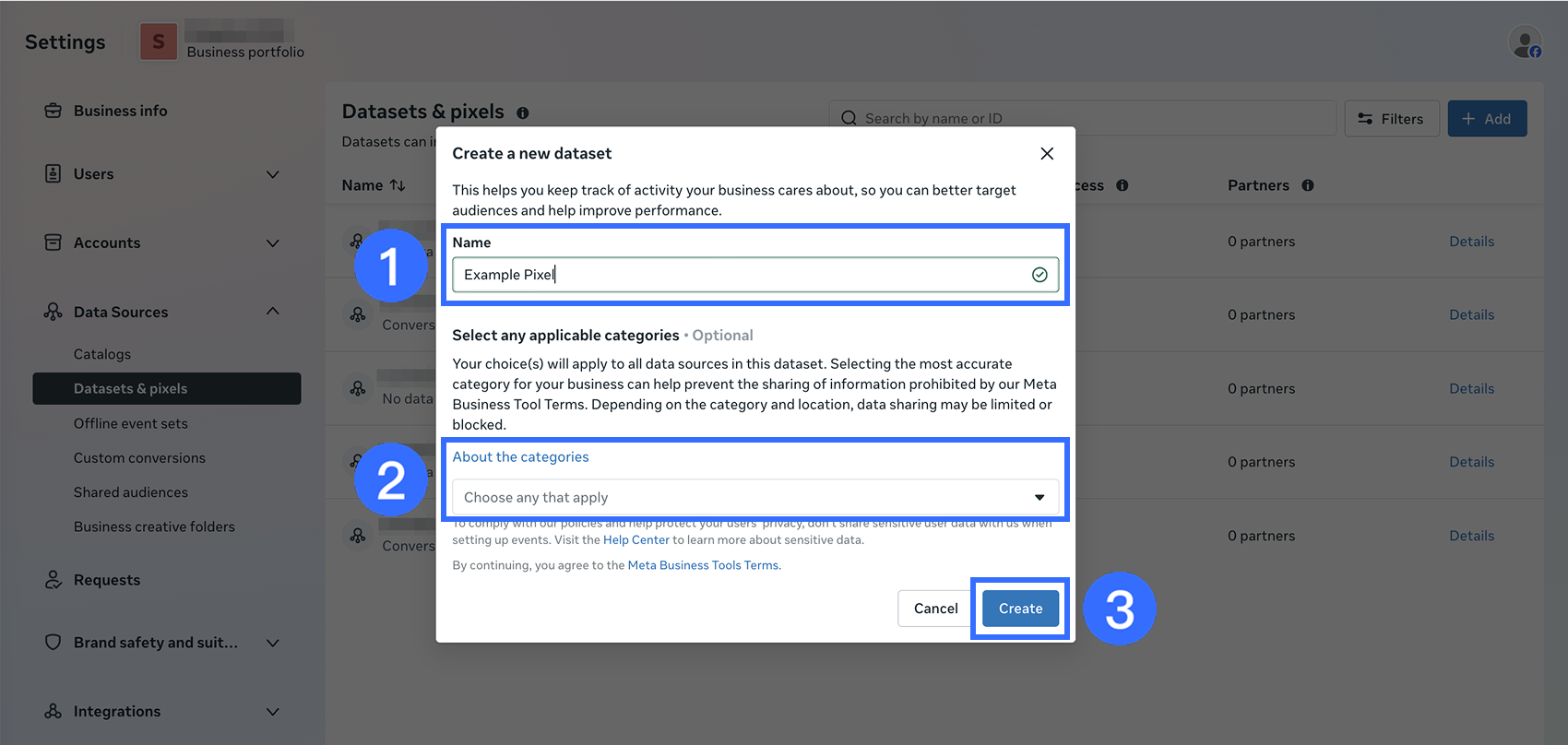Click the Cancel button
The image size is (1568, 745).
935,609
